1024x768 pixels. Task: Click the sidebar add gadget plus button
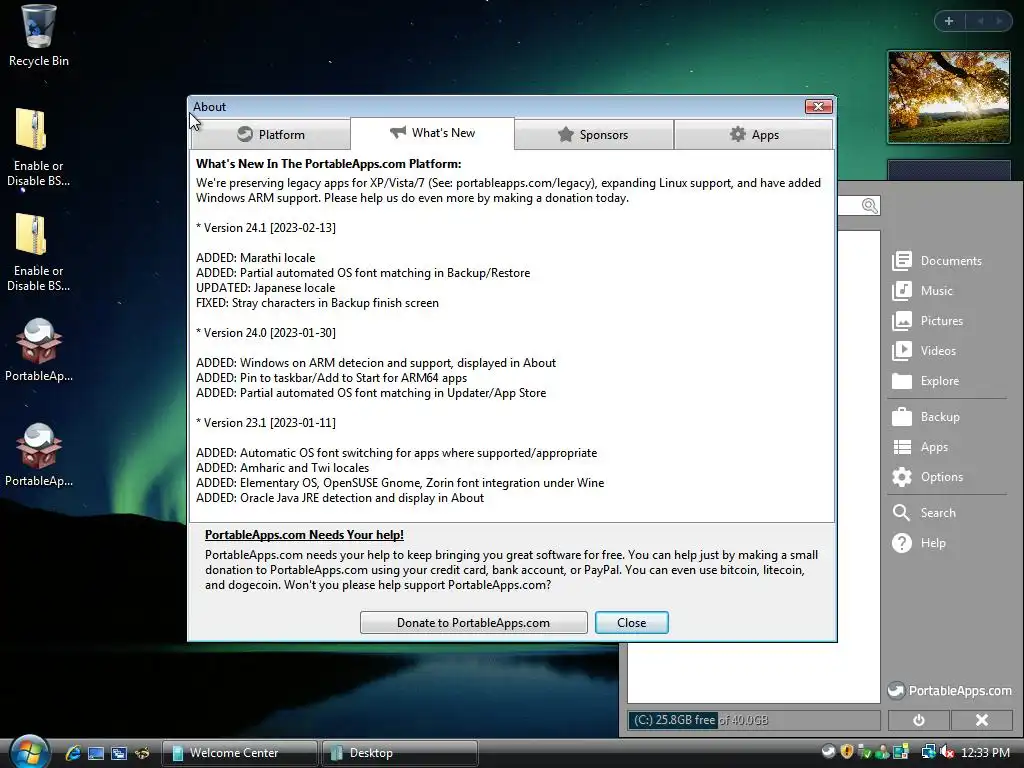pyautogui.click(x=949, y=21)
